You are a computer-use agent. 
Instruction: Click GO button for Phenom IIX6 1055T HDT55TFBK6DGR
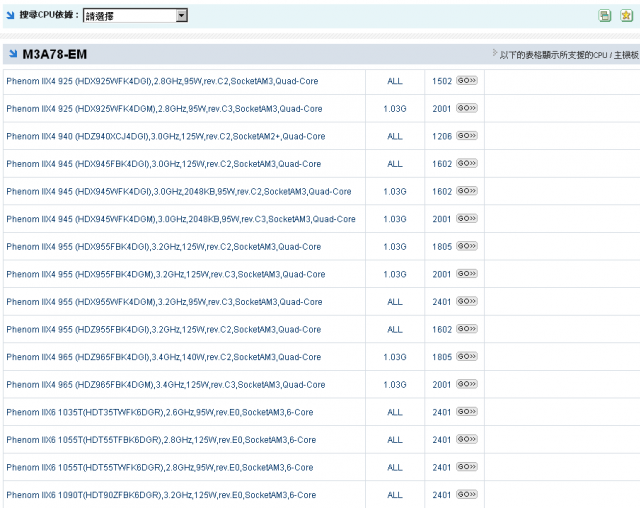coord(467,439)
